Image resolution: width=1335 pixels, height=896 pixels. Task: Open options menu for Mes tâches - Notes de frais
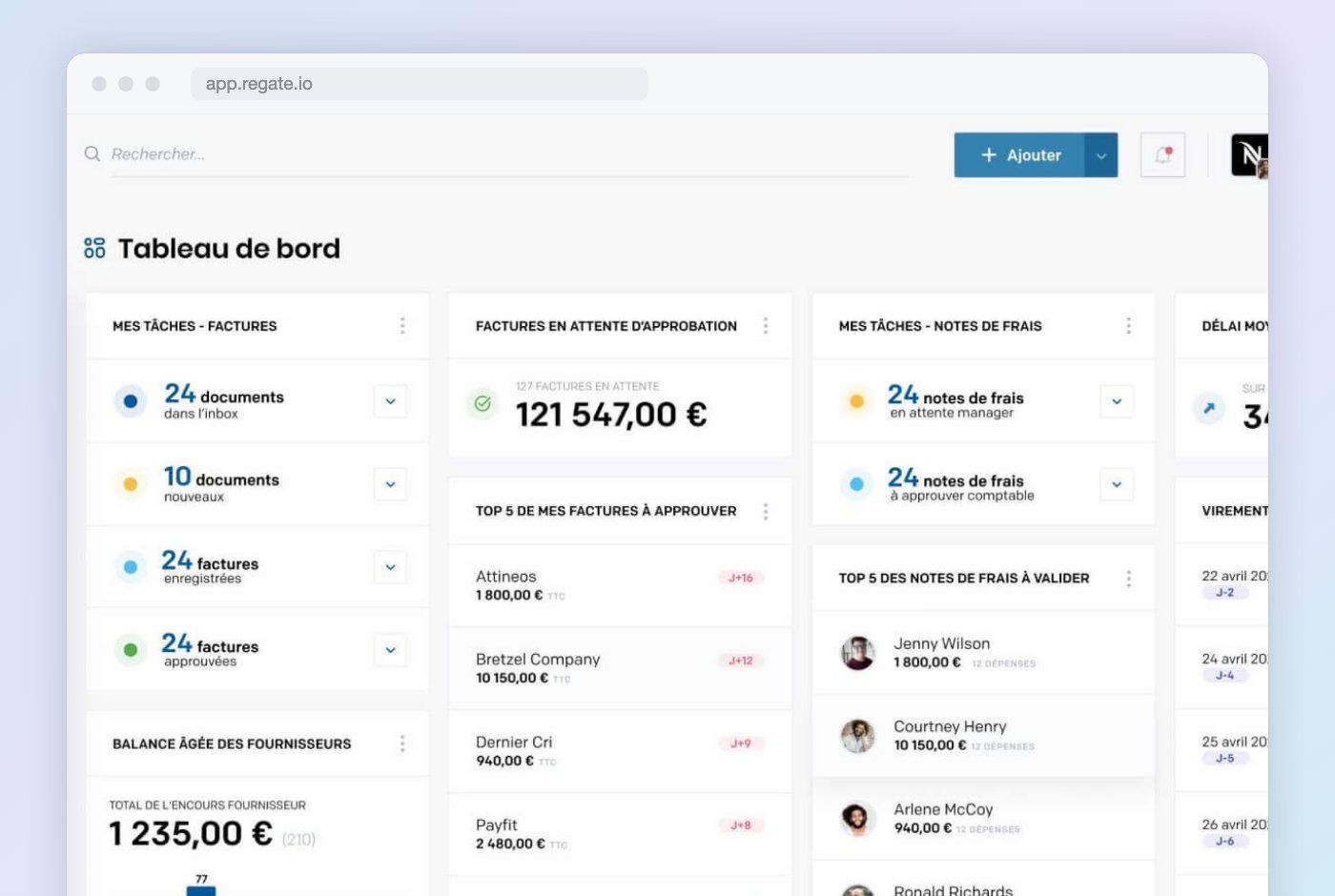coord(1129,326)
